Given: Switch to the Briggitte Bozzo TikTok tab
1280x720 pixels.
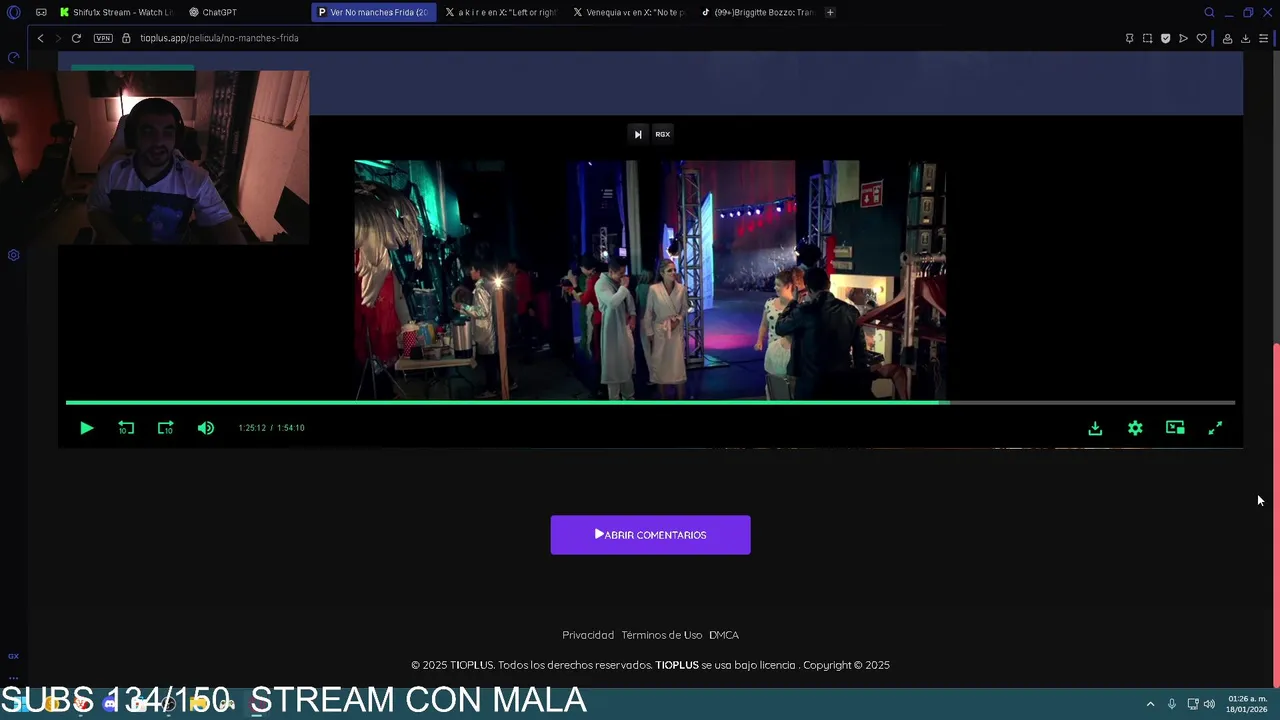Looking at the screenshot, I should click(x=757, y=12).
